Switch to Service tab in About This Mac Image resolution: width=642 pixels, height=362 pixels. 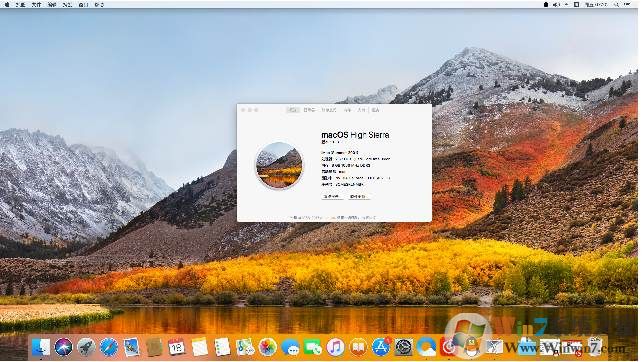[x=375, y=110]
